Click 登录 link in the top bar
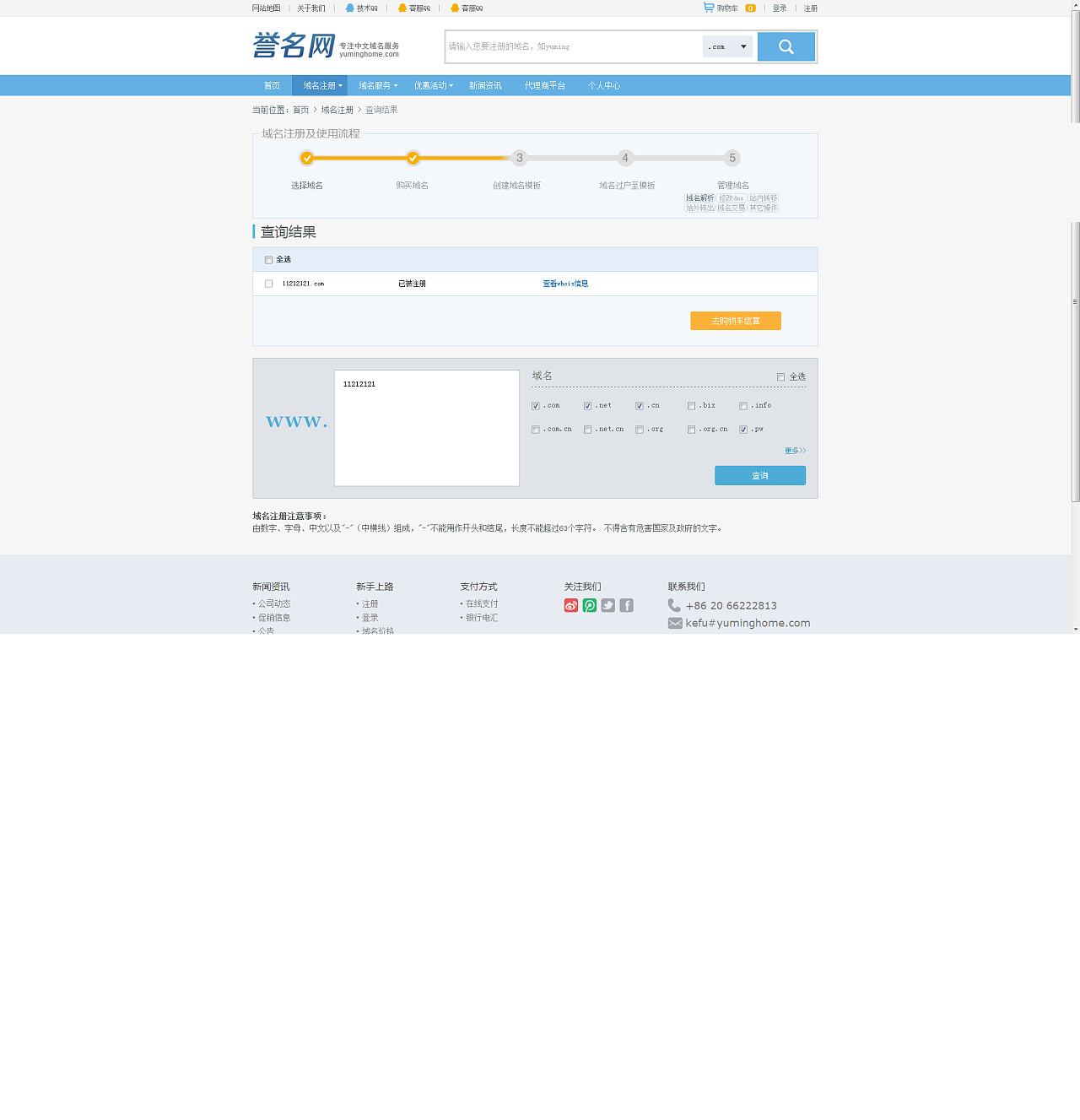The image size is (1080, 1120). [x=780, y=8]
